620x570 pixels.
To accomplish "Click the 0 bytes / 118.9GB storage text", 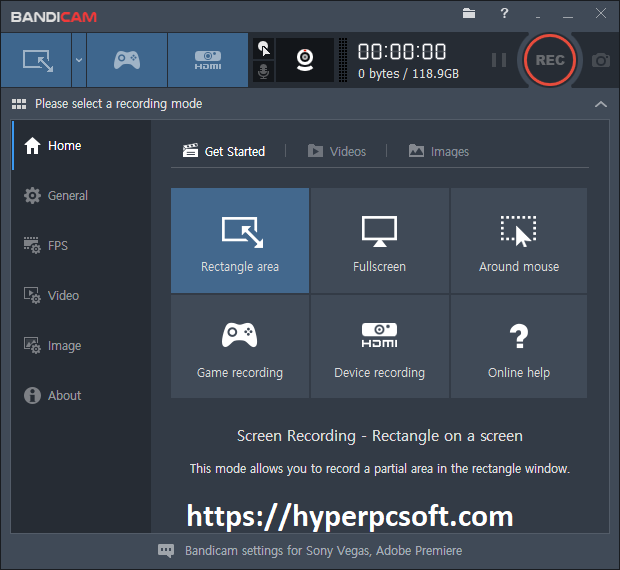I will pyautogui.click(x=408, y=74).
